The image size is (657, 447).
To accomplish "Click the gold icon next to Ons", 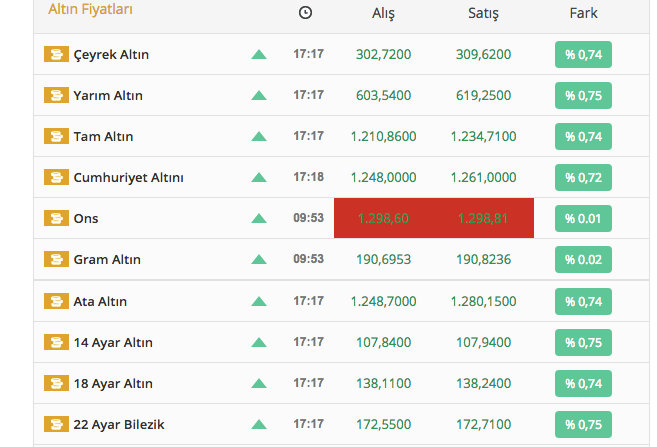I will coord(56,218).
